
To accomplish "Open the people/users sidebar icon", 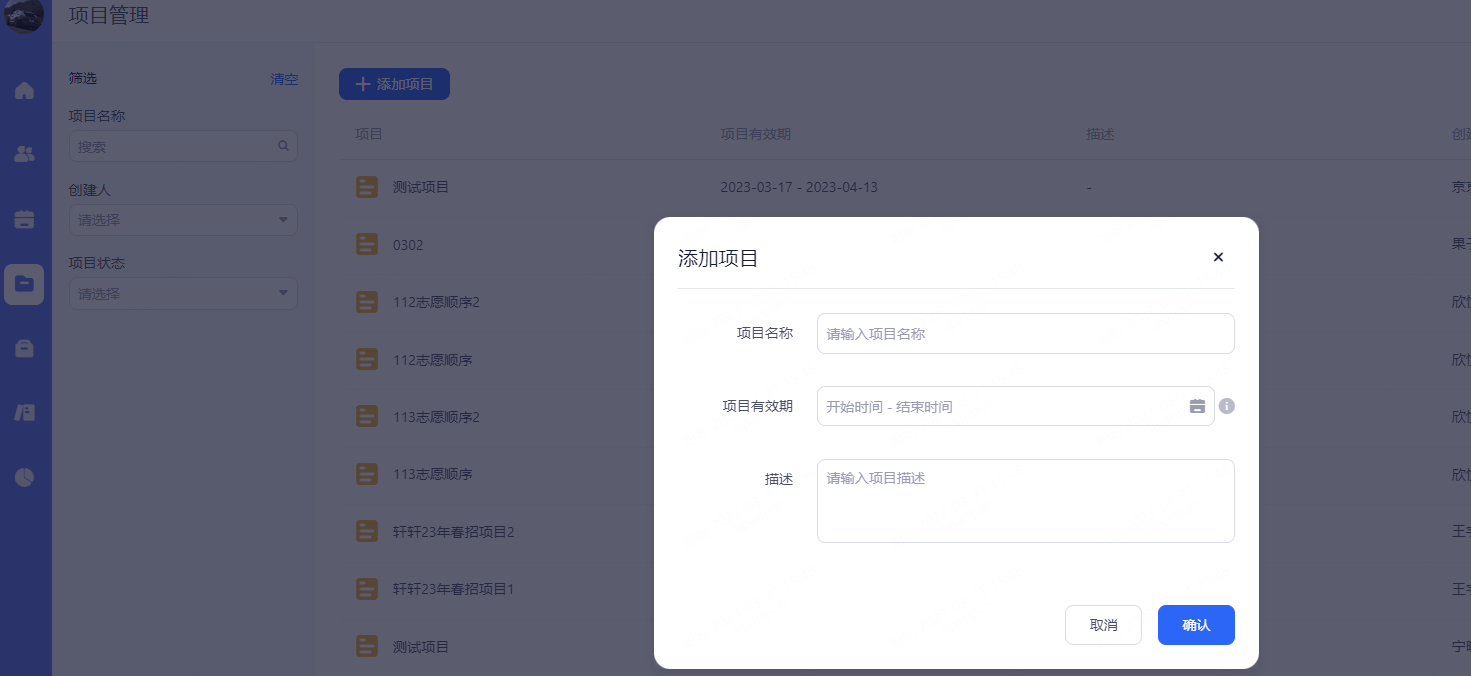I will pyautogui.click(x=24, y=154).
